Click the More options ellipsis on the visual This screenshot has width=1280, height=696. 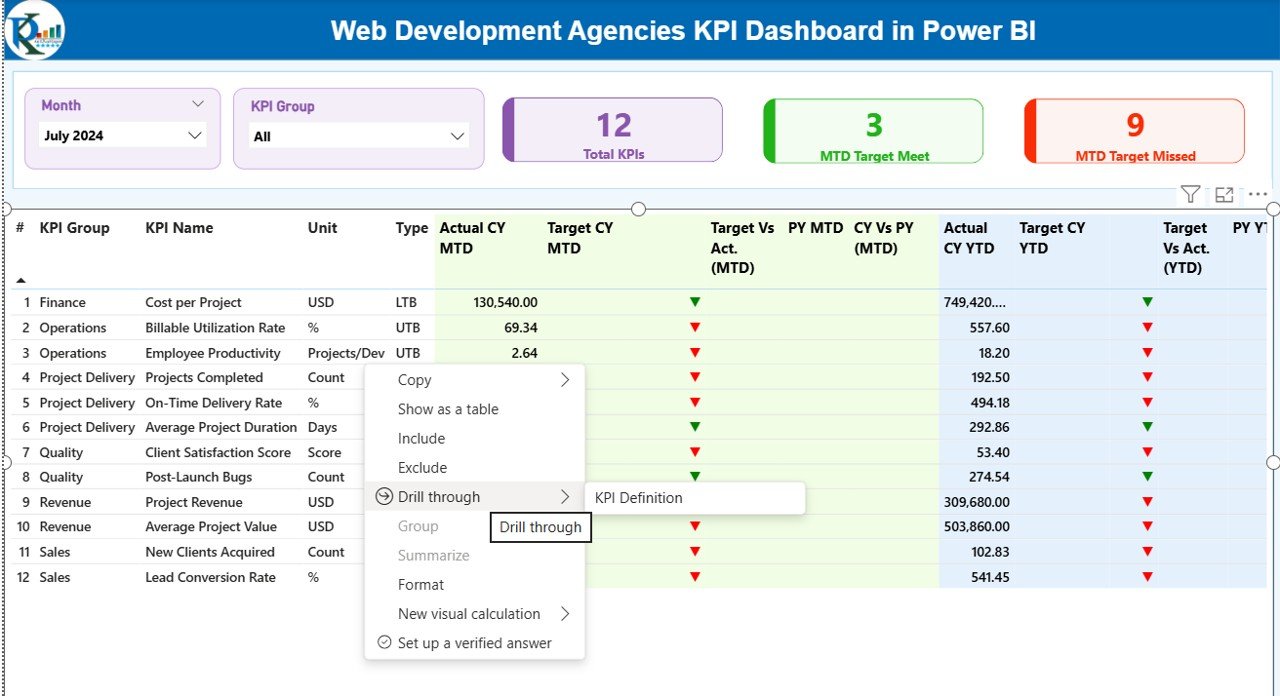1257,194
